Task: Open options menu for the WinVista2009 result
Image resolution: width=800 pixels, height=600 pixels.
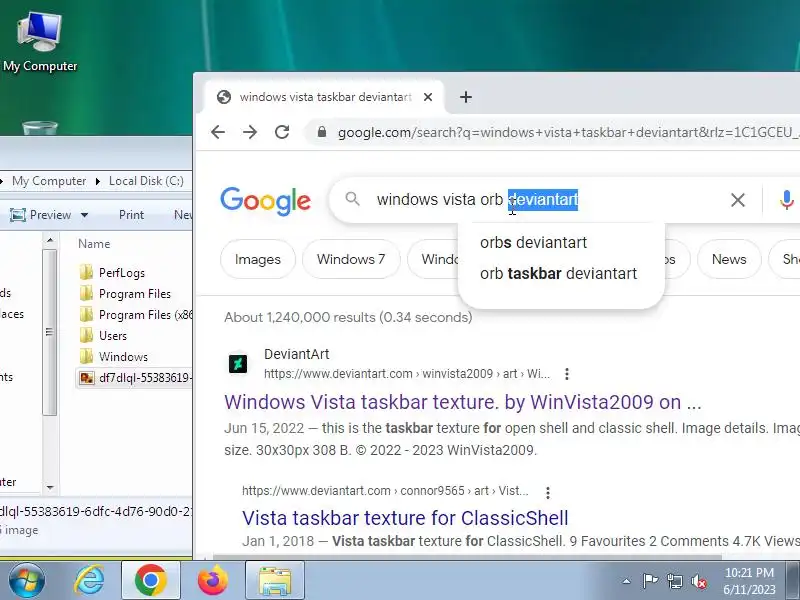Action: click(567, 374)
